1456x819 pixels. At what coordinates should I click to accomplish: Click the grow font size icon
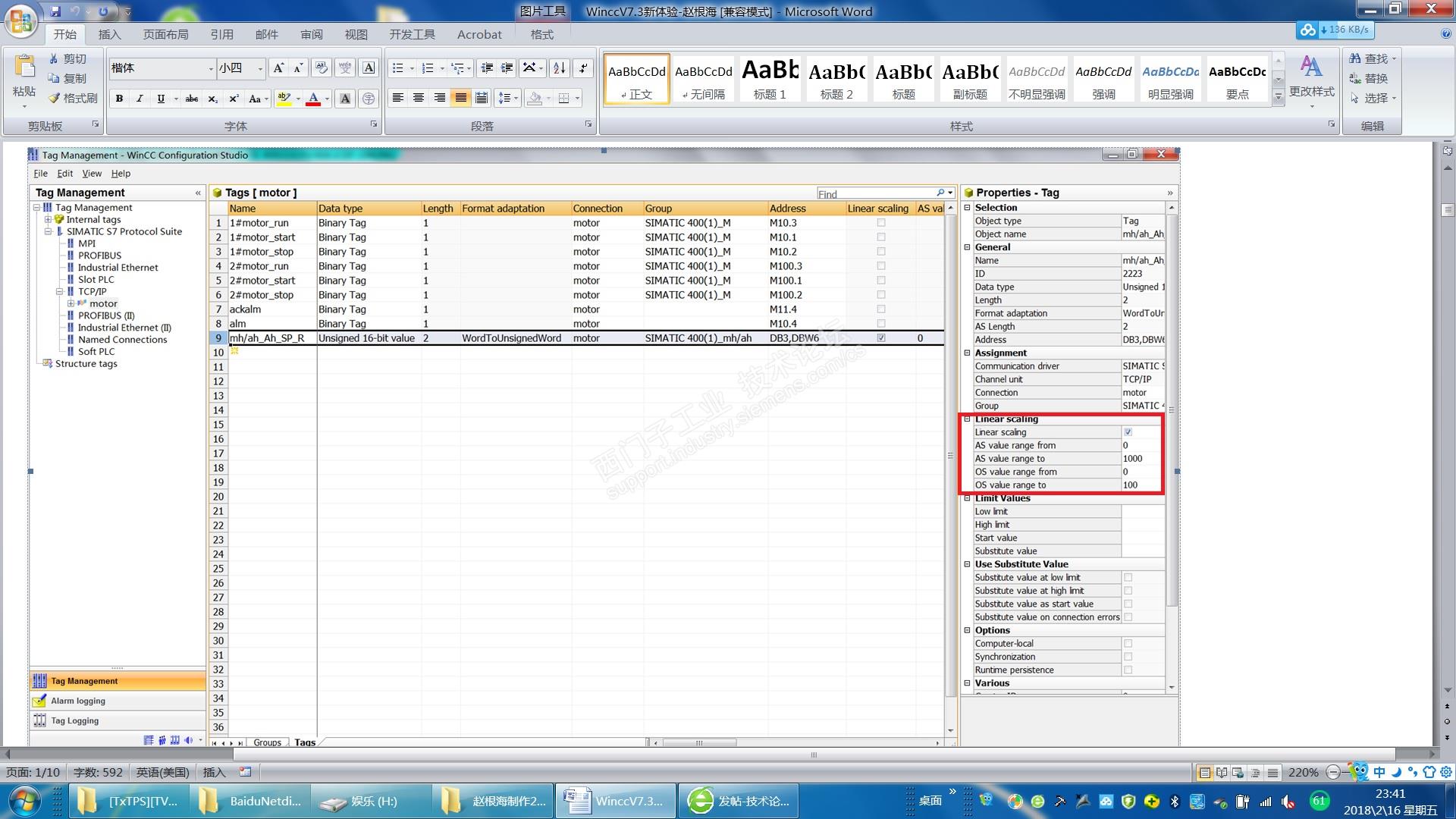point(278,68)
